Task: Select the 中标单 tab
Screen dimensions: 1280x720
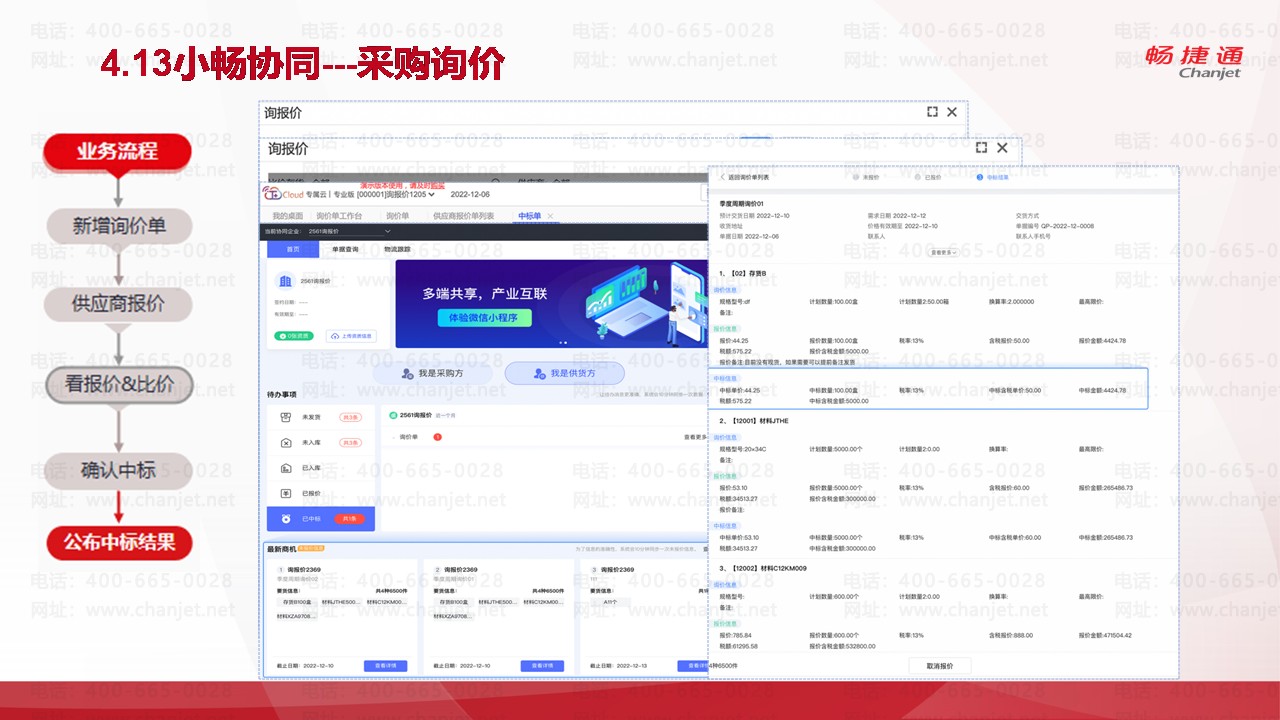Action: pos(529,216)
